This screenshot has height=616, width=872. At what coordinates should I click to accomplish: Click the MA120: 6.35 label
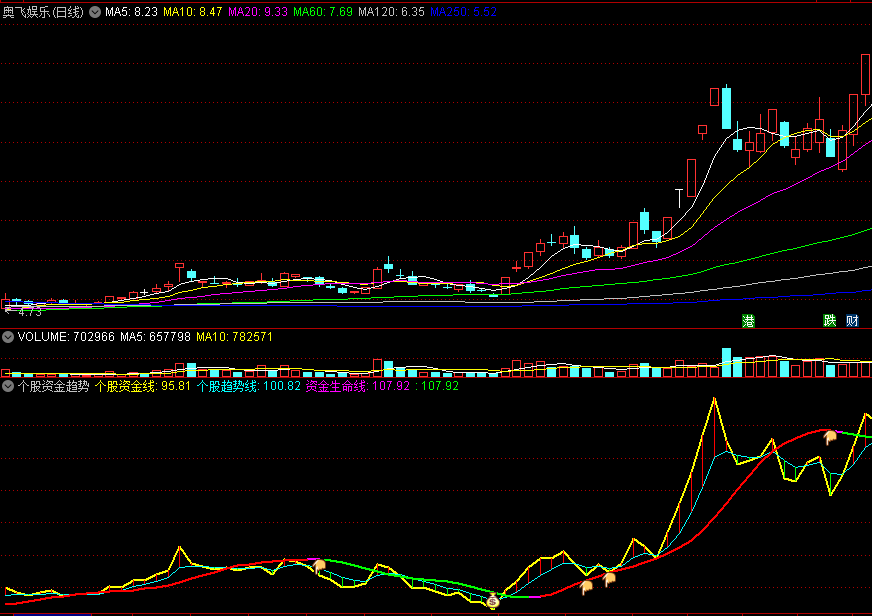coord(392,12)
